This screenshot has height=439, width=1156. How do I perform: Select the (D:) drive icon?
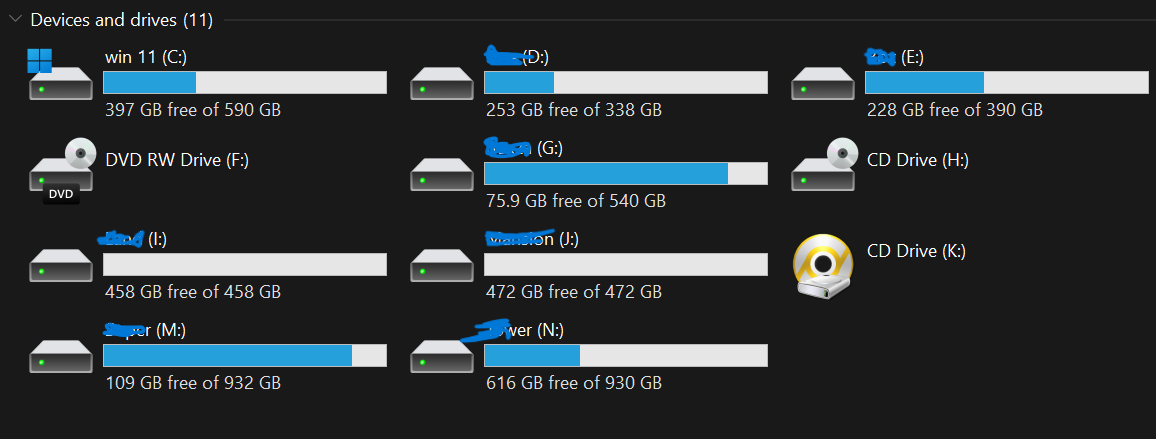(441, 84)
